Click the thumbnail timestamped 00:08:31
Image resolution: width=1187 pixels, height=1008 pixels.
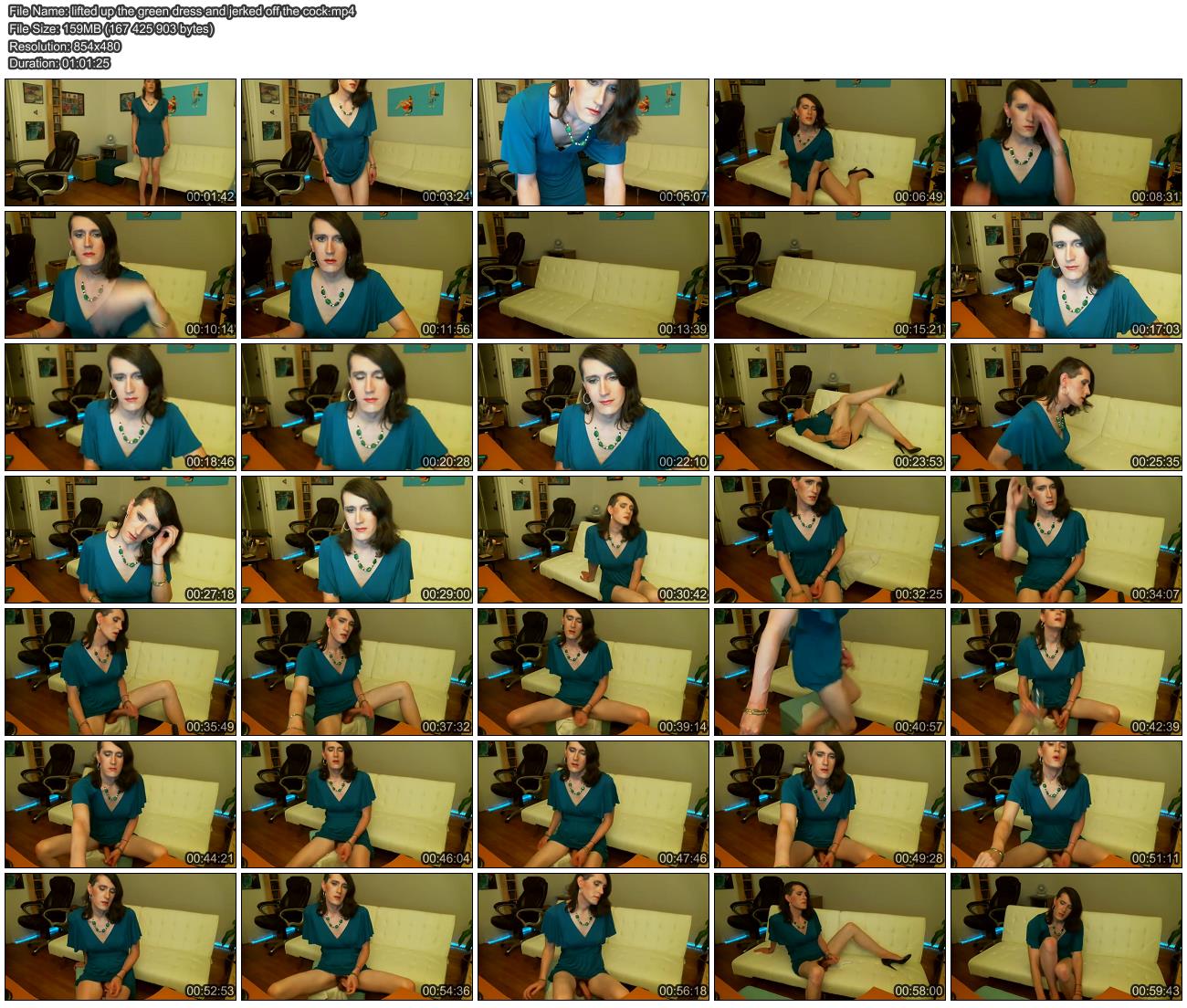pyautogui.click(x=1066, y=142)
